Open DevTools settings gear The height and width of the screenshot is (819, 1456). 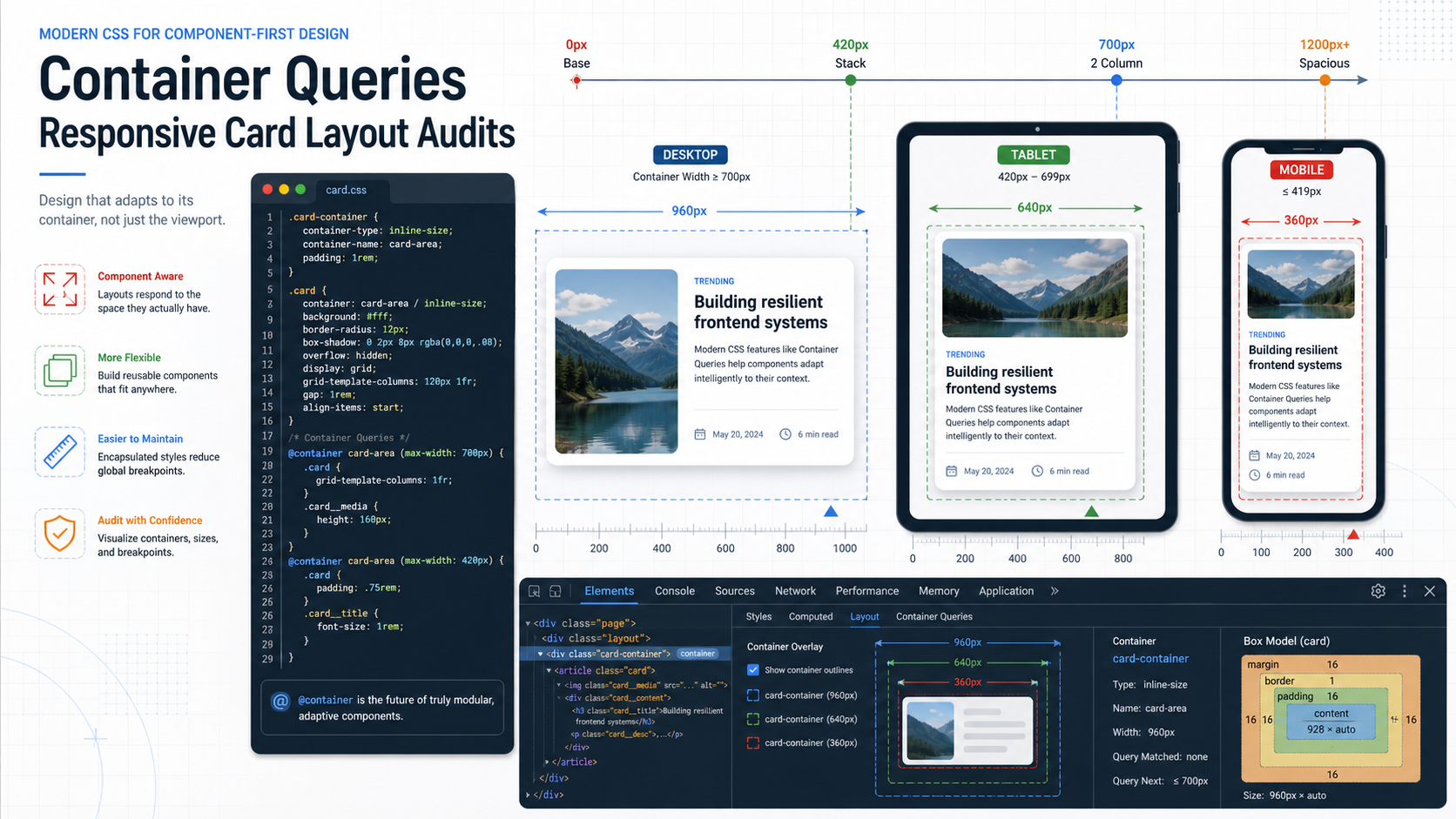[x=1378, y=591]
